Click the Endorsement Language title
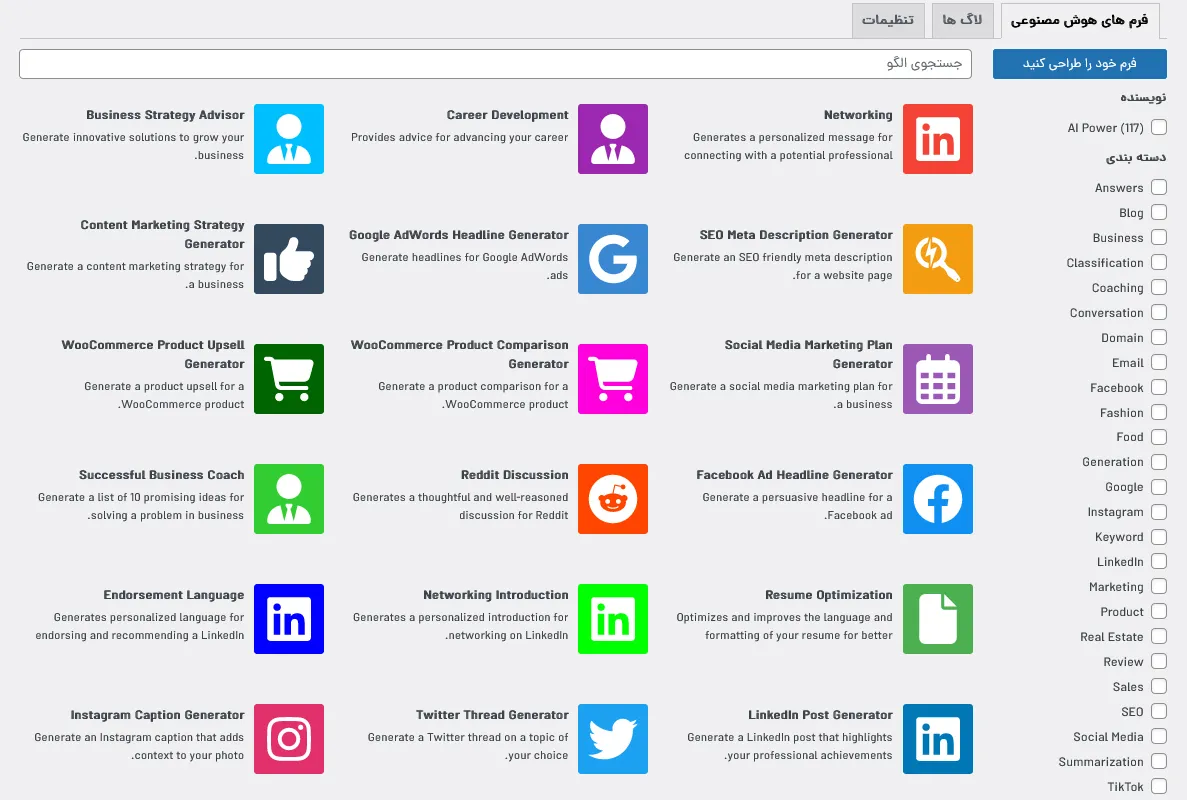 (x=173, y=595)
